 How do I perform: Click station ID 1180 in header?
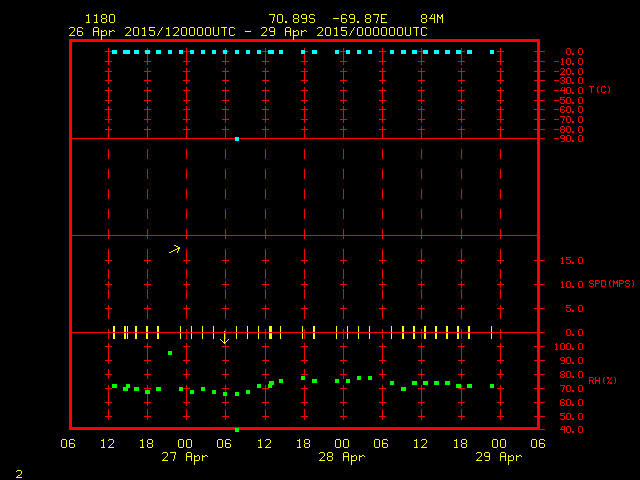tap(99, 19)
